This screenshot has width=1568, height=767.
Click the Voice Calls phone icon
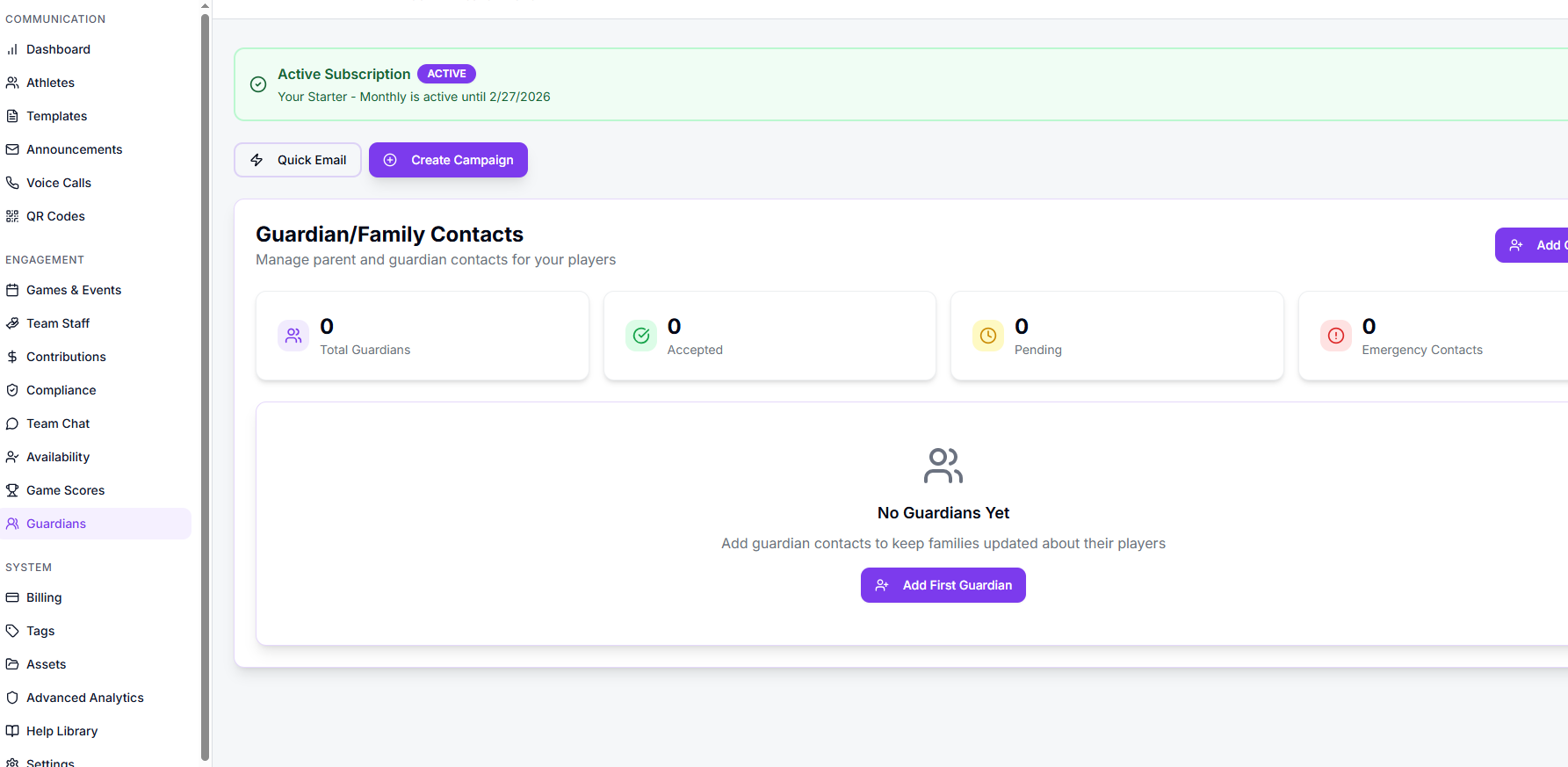click(x=12, y=183)
